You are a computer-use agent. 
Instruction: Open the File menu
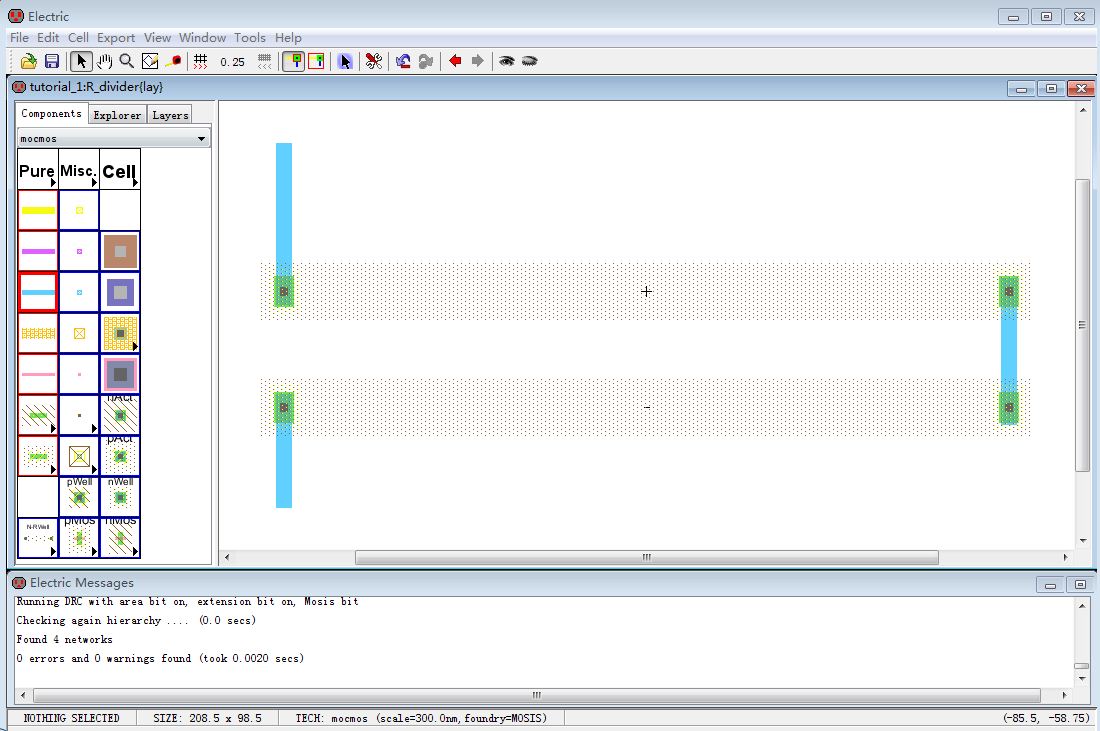[19, 38]
